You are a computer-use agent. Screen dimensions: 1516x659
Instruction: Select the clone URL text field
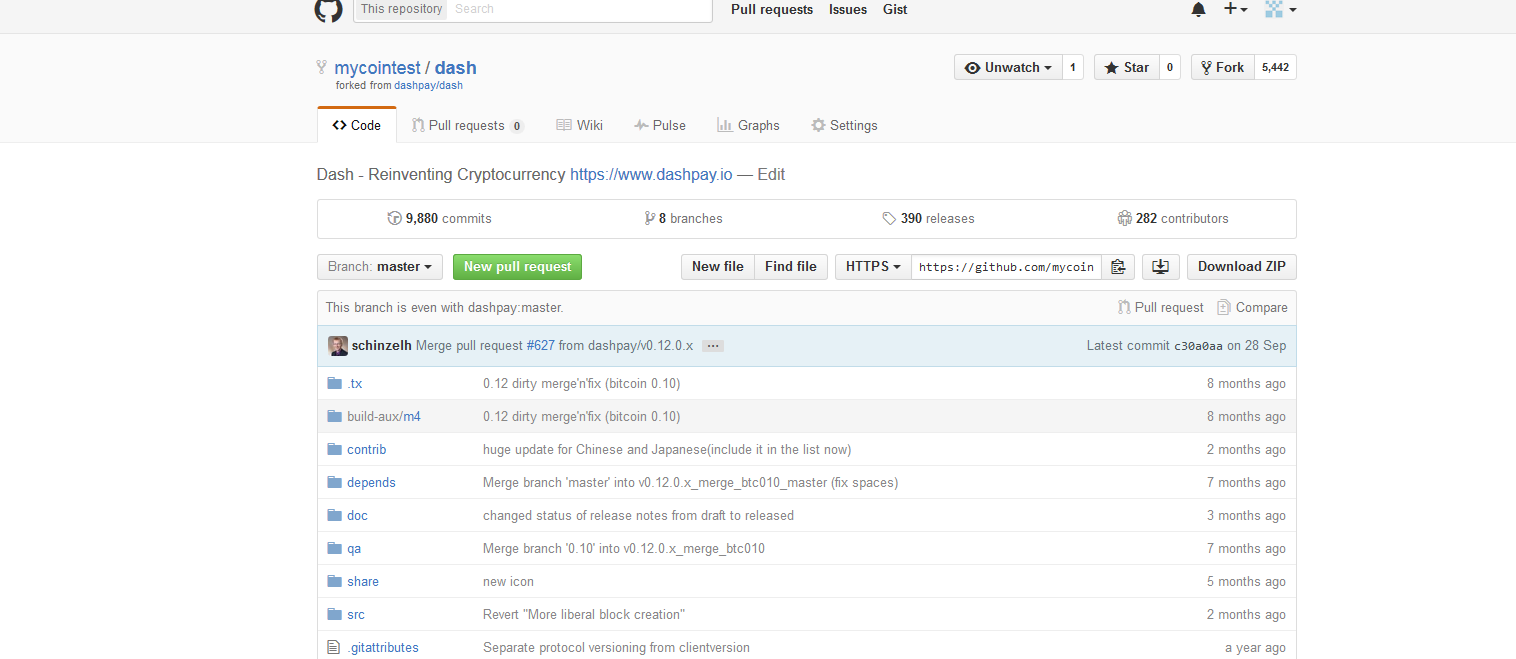click(x=1006, y=267)
